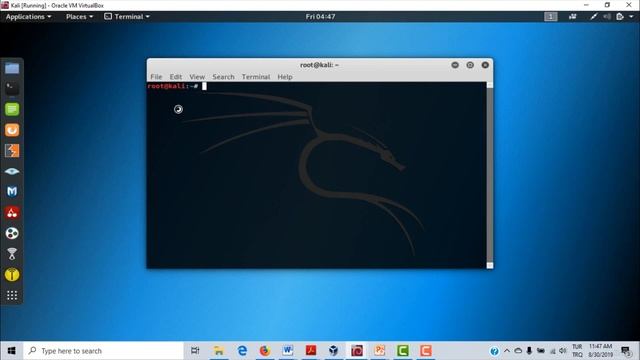Open Task View on Windows taskbar
The image size is (640, 360).
195,351
